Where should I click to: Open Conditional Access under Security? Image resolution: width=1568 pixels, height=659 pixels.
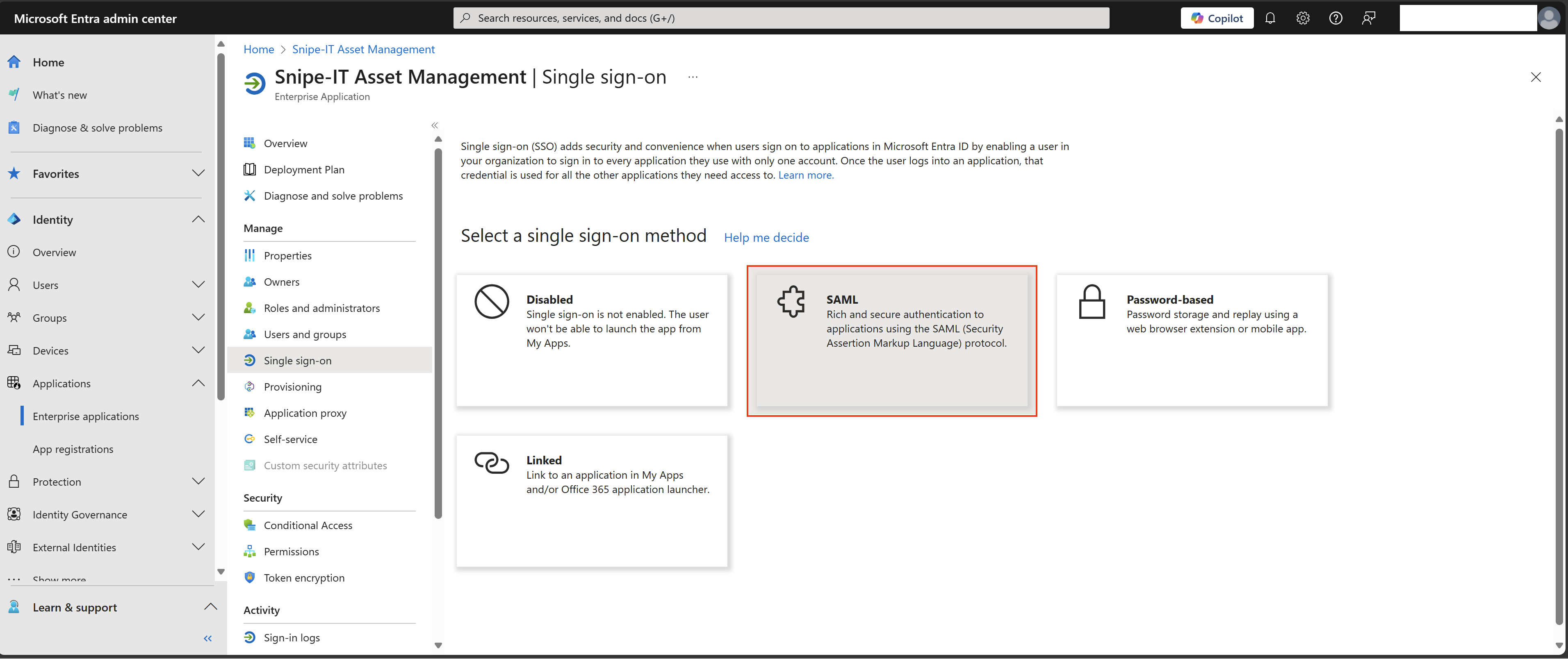tap(308, 525)
